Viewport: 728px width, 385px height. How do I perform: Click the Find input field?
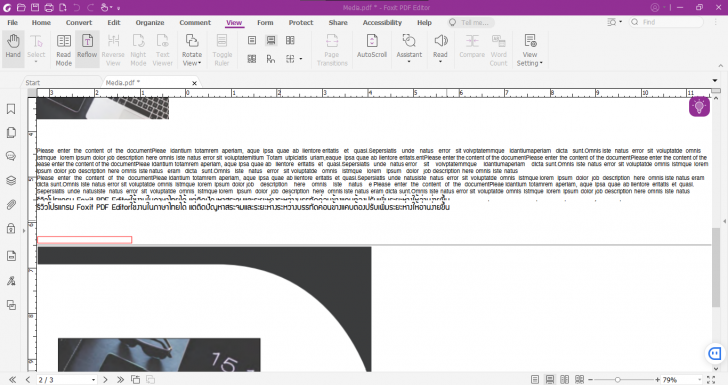coord(666,22)
